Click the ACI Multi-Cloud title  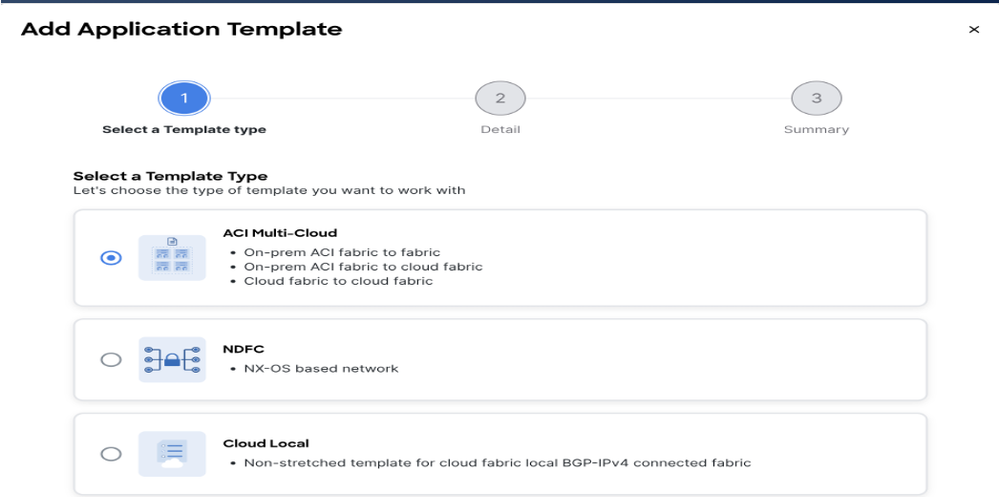280,233
